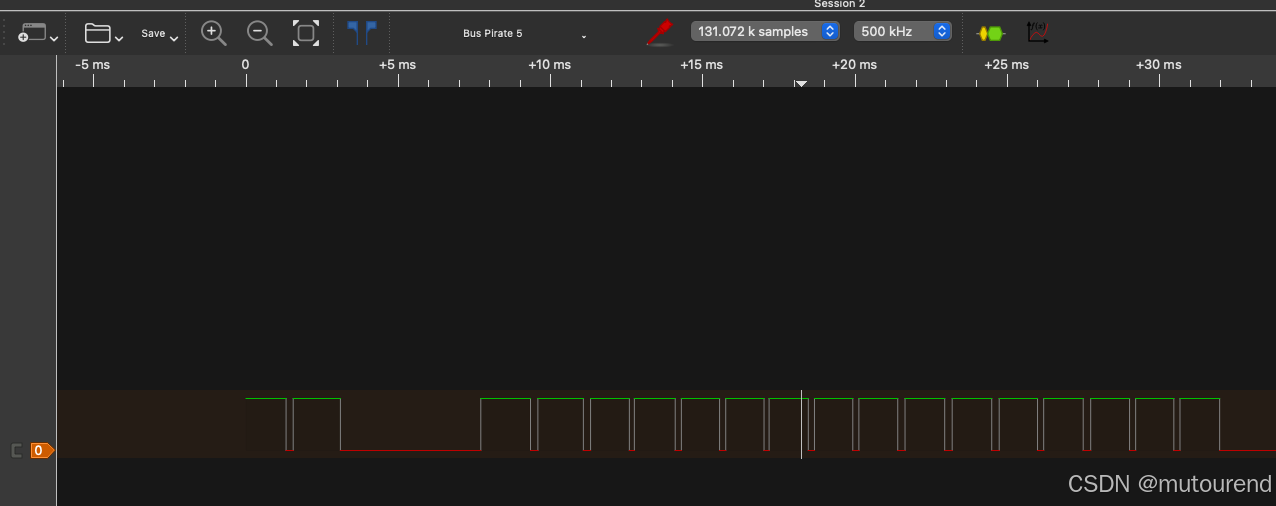Select the channel 0 orange label
This screenshot has height=506, width=1276.
(42, 451)
